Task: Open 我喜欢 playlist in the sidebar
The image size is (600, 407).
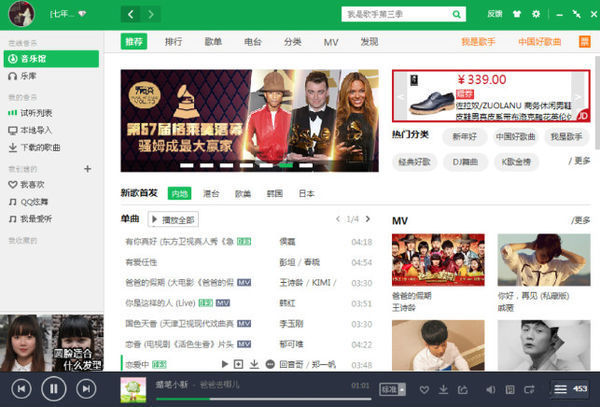Action: click(x=27, y=184)
